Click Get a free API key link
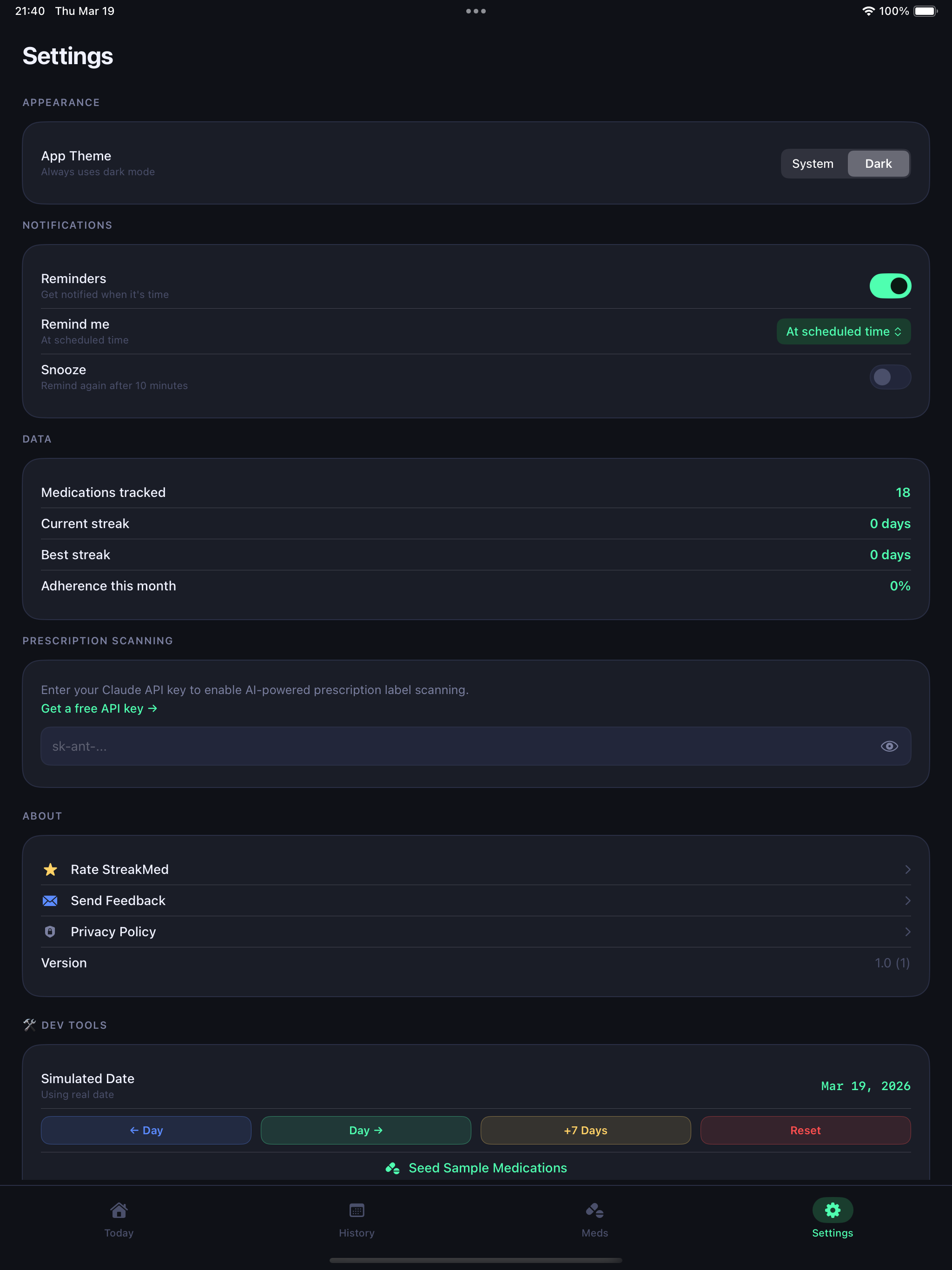 [x=99, y=708]
